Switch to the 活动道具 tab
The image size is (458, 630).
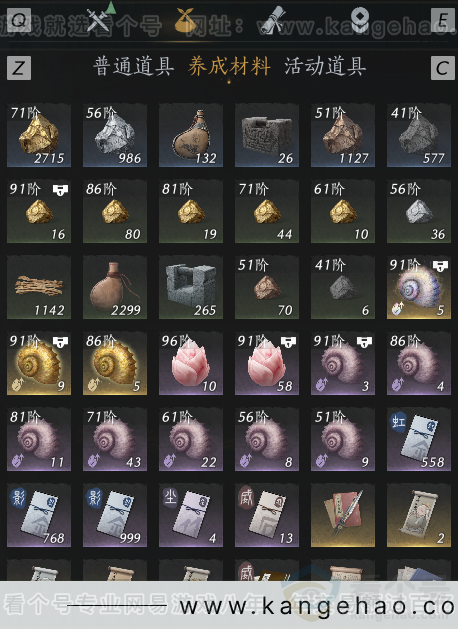(325, 66)
